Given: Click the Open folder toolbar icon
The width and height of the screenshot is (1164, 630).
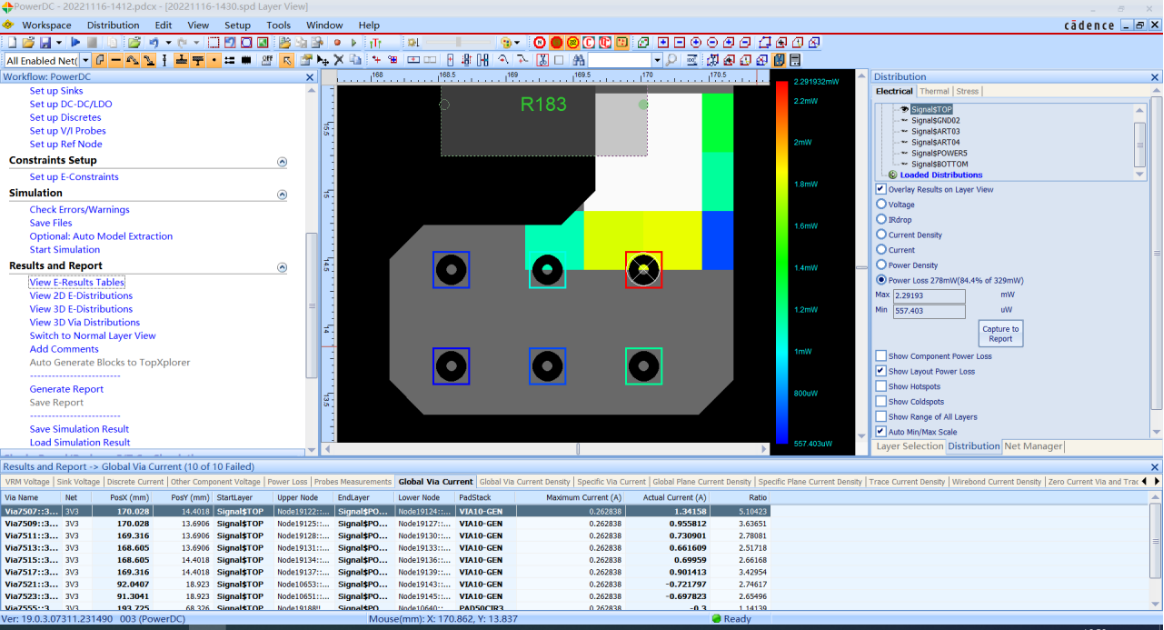Looking at the screenshot, I should pyautogui.click(x=28, y=42).
